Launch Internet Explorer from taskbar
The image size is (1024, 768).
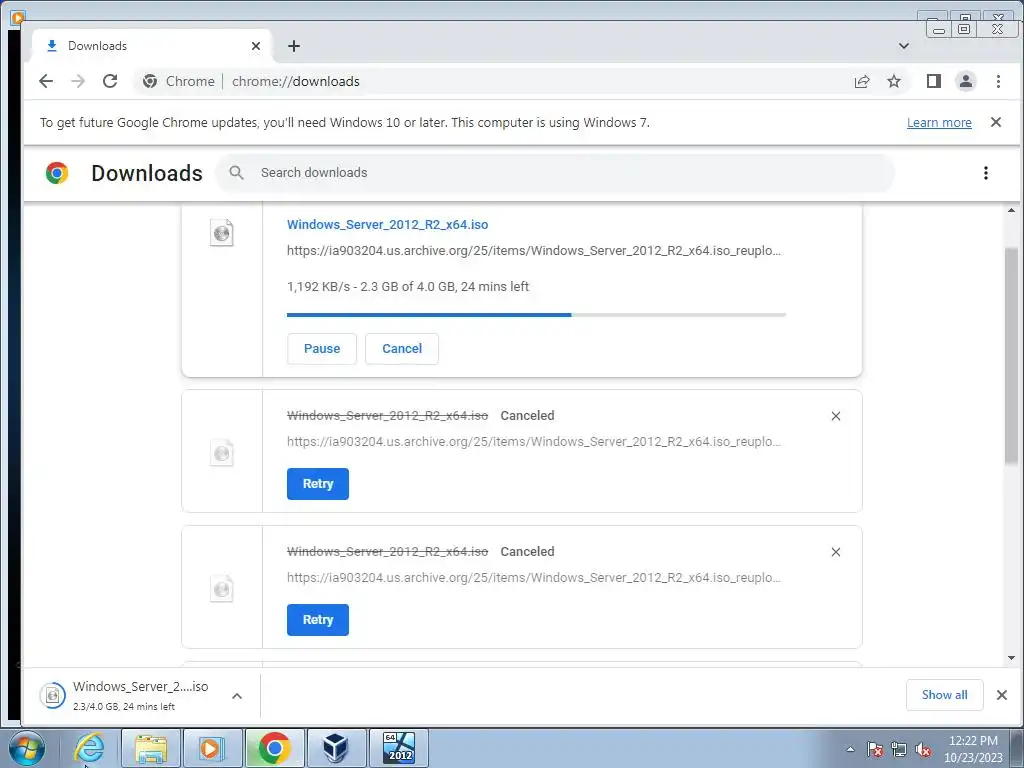(x=88, y=748)
